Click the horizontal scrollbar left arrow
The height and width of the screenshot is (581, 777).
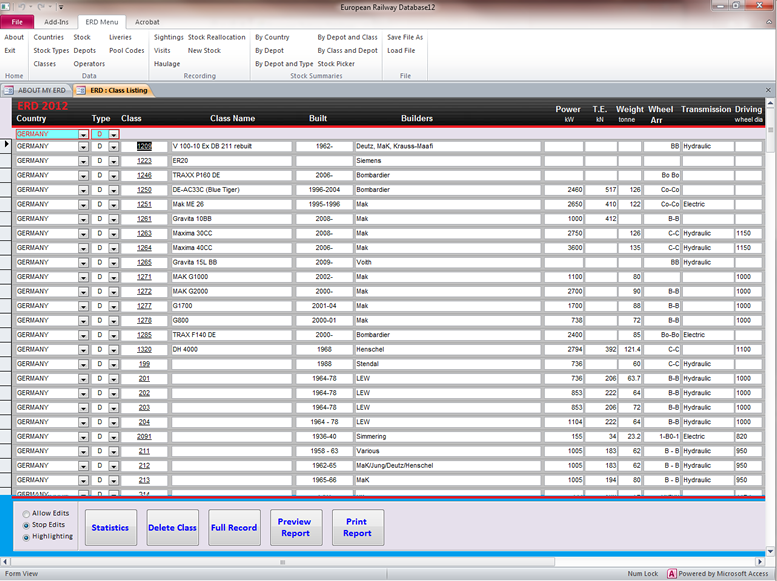coord(4,562)
